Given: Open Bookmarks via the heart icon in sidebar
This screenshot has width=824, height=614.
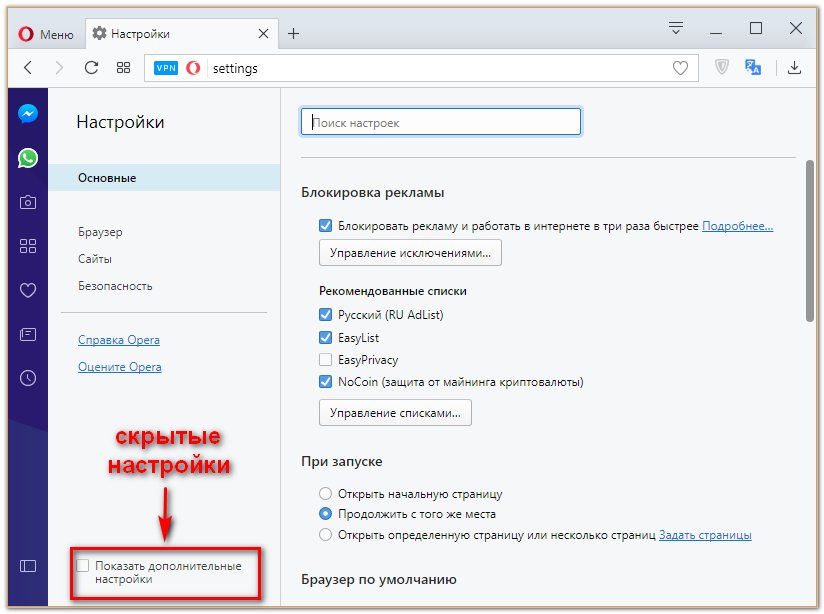Looking at the screenshot, I should click(28, 290).
